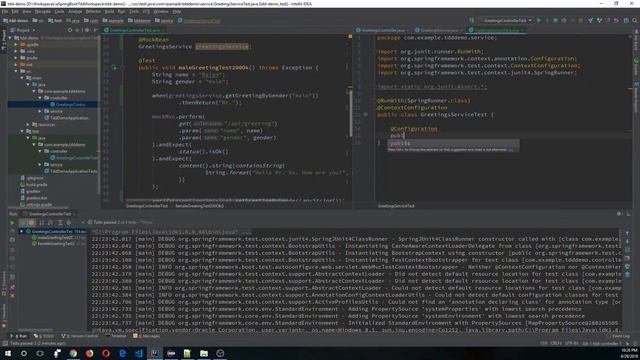
Task: Switch to GreetingsService.java editor tab
Action: 439,30
